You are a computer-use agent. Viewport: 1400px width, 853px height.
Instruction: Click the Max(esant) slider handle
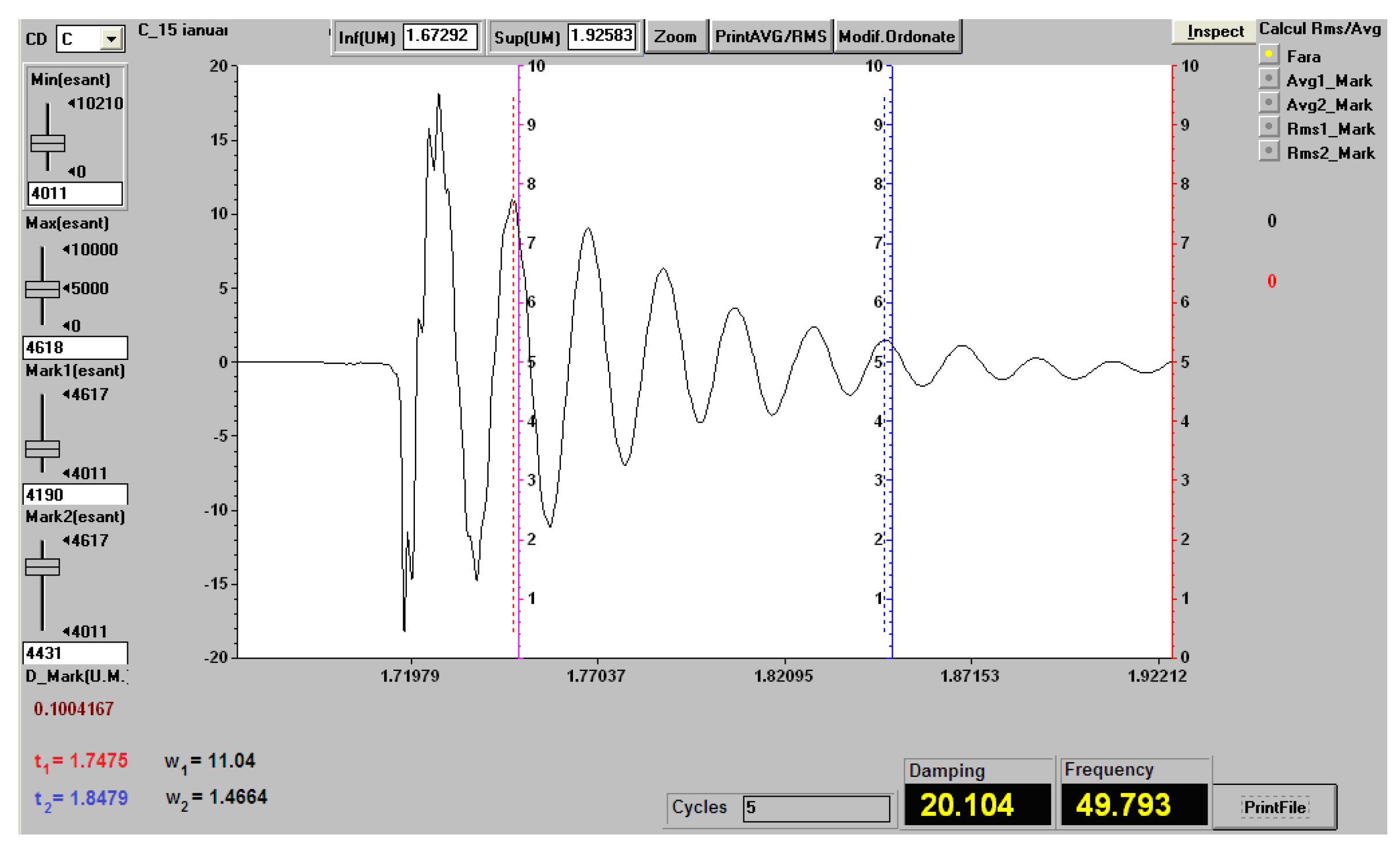(x=42, y=289)
